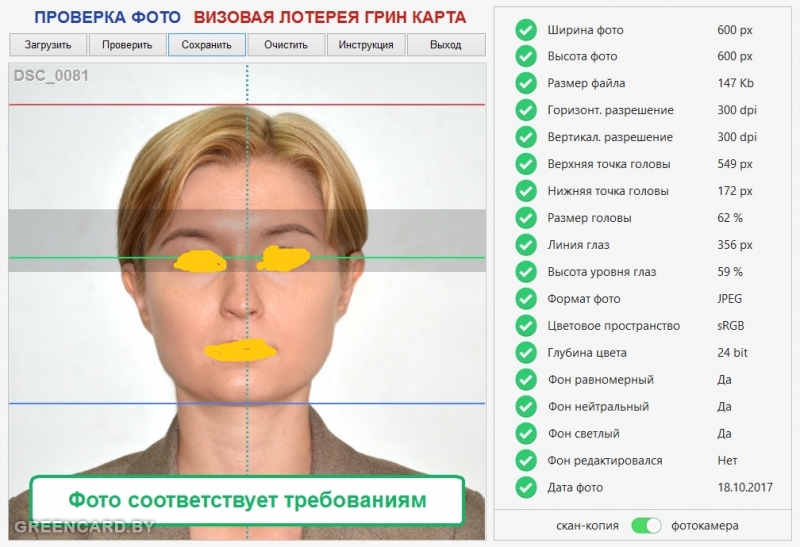Screen dimensions: 800x547
Task: Click the фотокамера label
Action: [705, 526]
